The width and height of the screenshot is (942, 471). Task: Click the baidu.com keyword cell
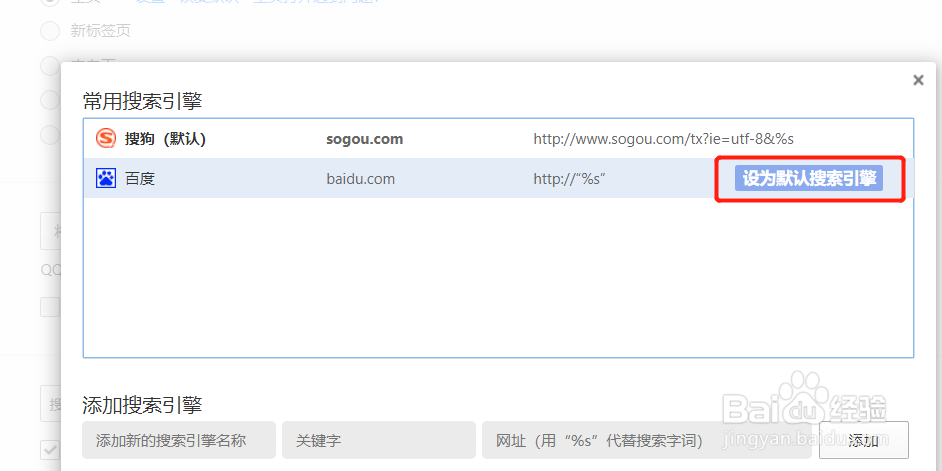[360, 179]
